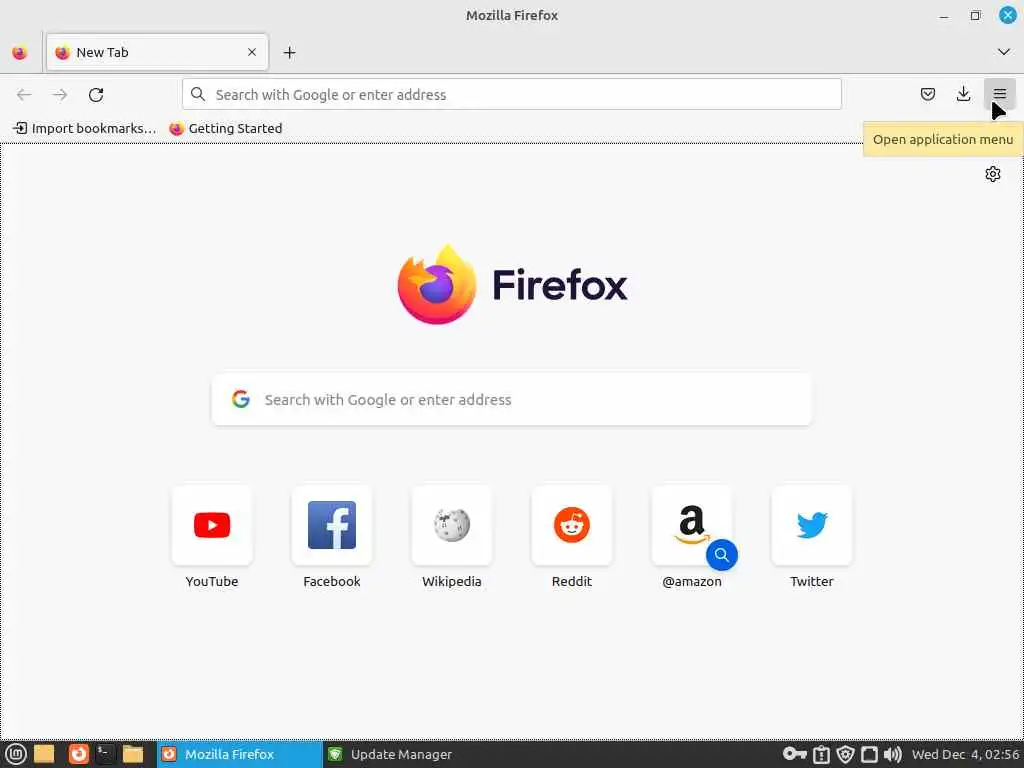Viewport: 1024px width, 768px height.
Task: Open the volume control tray icon
Action: tap(893, 755)
